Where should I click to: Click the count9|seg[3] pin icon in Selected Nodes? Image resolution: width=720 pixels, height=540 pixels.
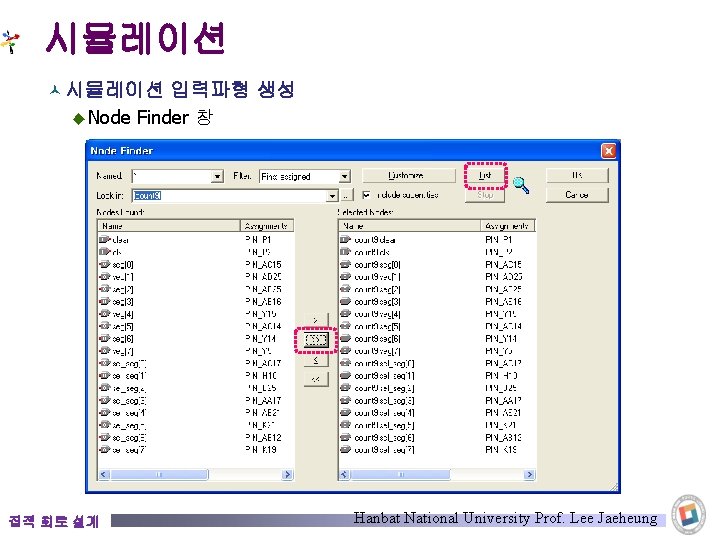coord(345,301)
